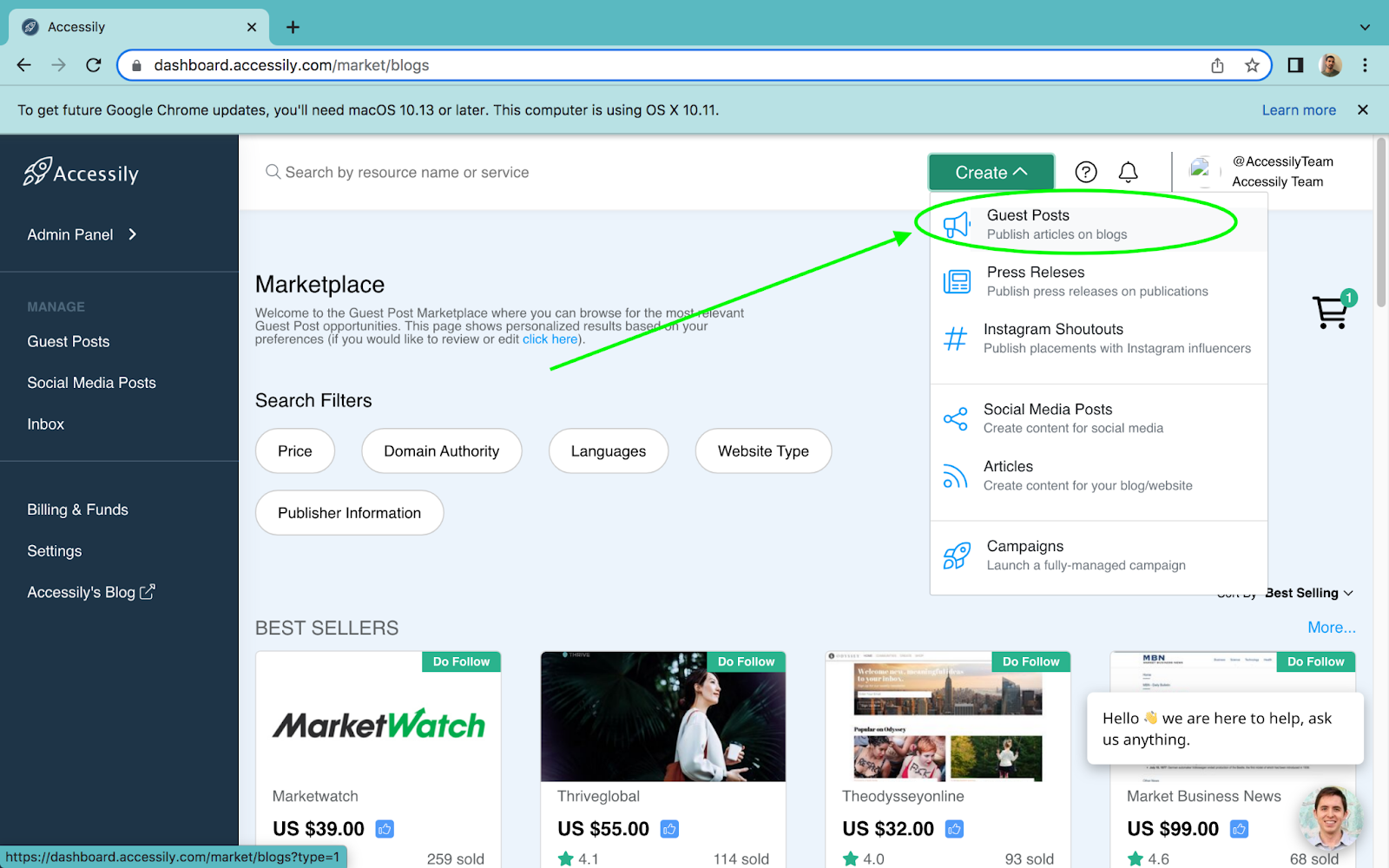Screen dimensions: 1389x868
Task: Click the share icon for Social Media Posts
Action: click(x=955, y=418)
